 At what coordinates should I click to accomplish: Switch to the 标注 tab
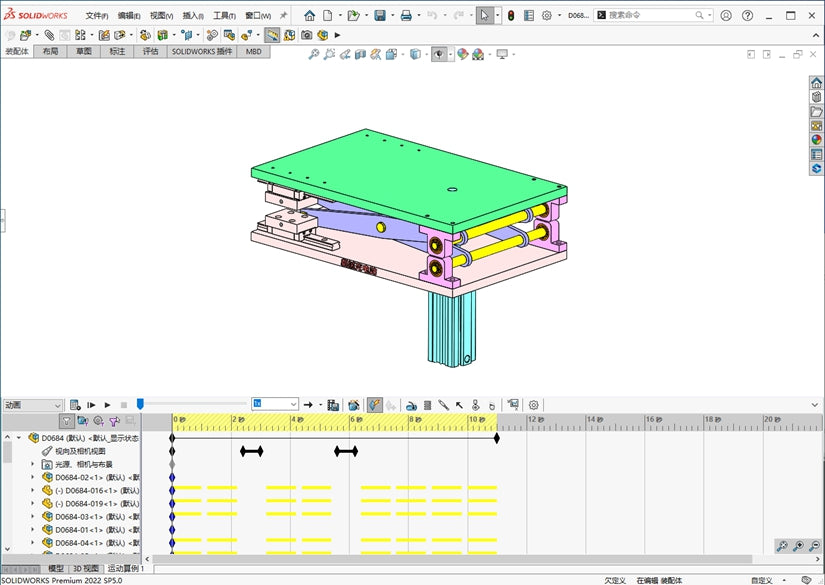point(117,52)
